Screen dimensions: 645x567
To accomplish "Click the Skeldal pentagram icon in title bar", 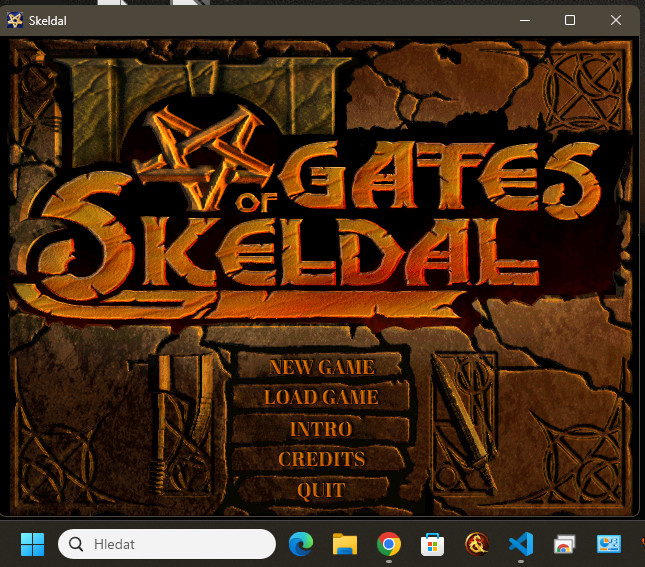I will pyautogui.click(x=15, y=20).
